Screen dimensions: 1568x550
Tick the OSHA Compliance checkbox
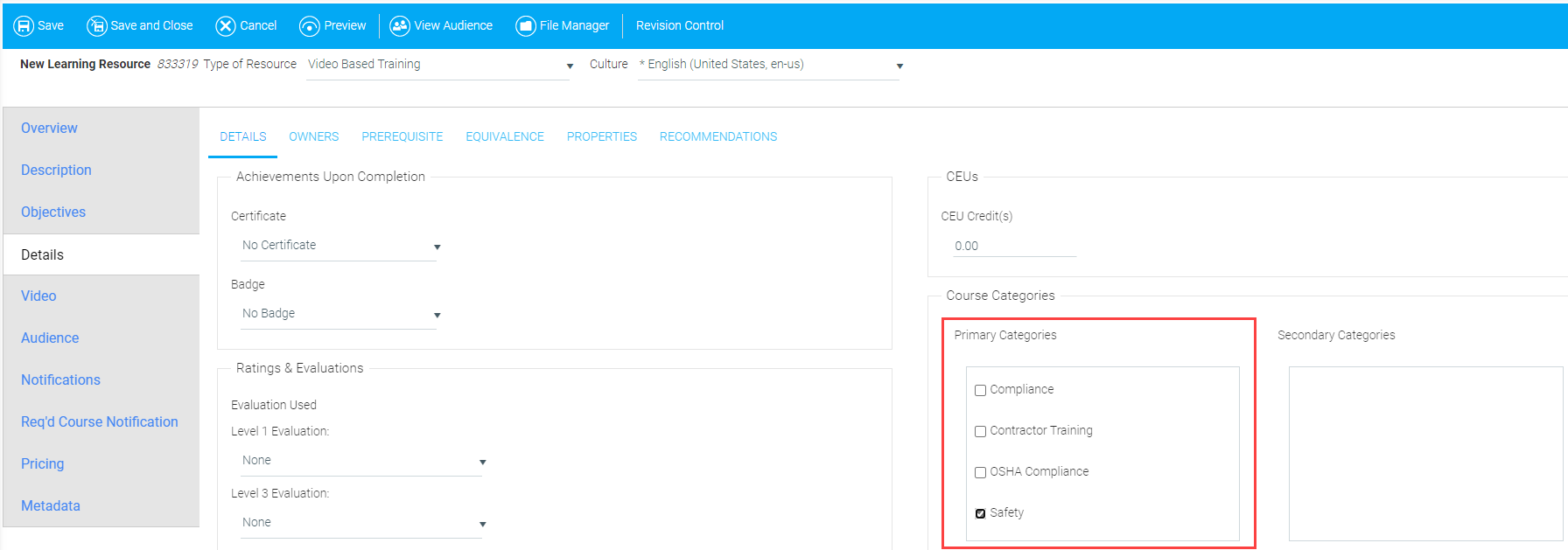(980, 473)
